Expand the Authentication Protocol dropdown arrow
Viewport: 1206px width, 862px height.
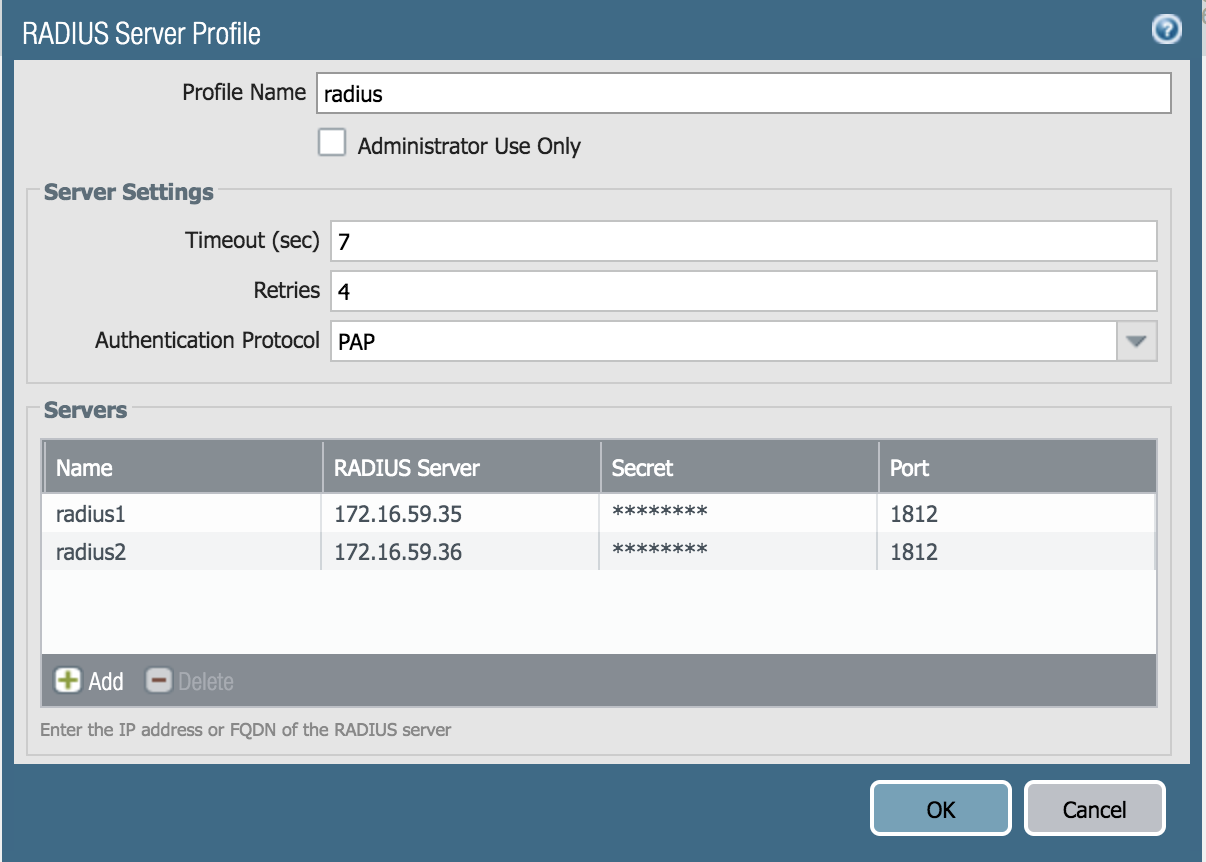click(x=1135, y=341)
